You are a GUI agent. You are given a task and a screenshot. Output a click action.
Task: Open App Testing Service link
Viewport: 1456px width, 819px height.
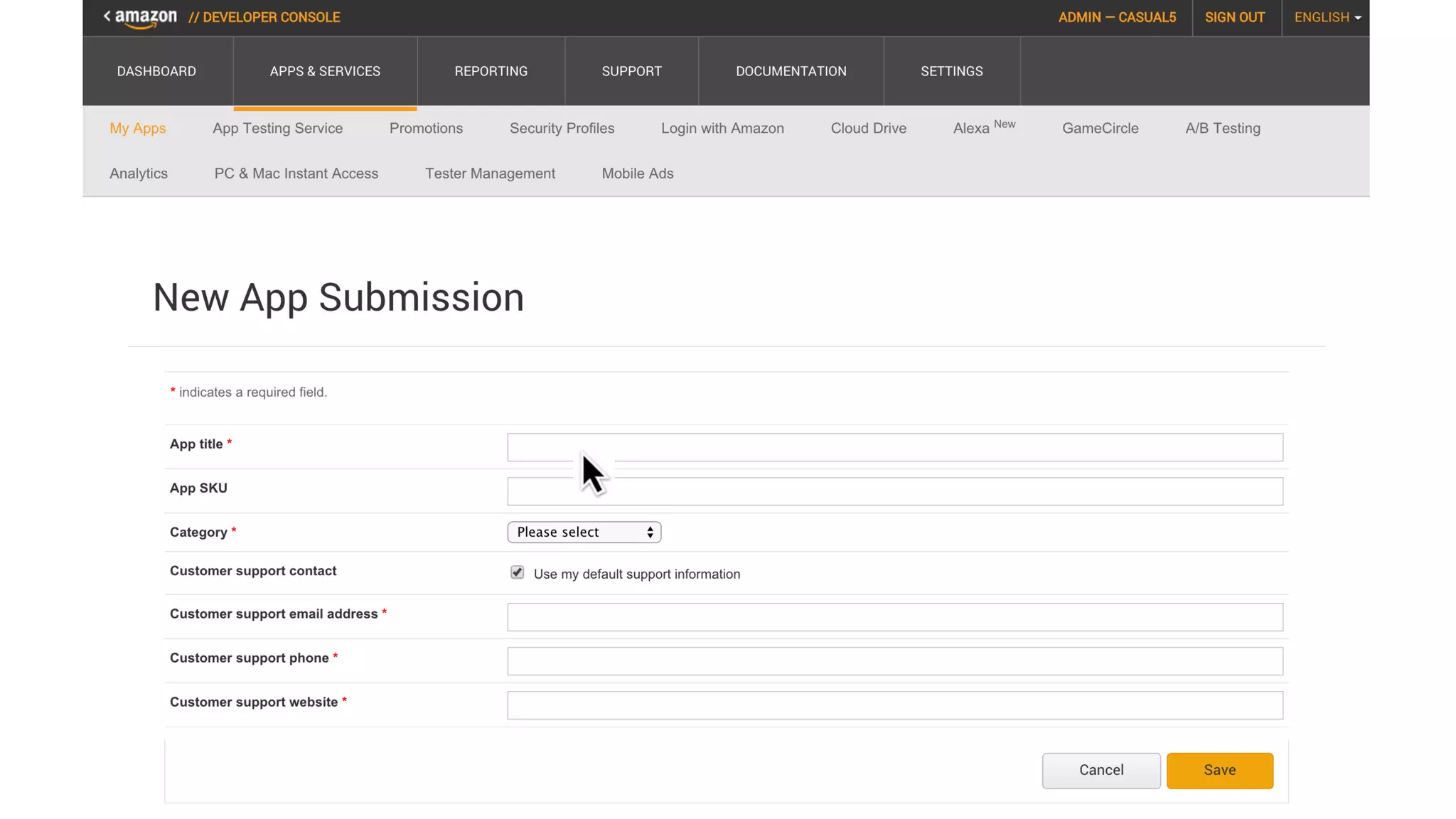[x=277, y=129]
